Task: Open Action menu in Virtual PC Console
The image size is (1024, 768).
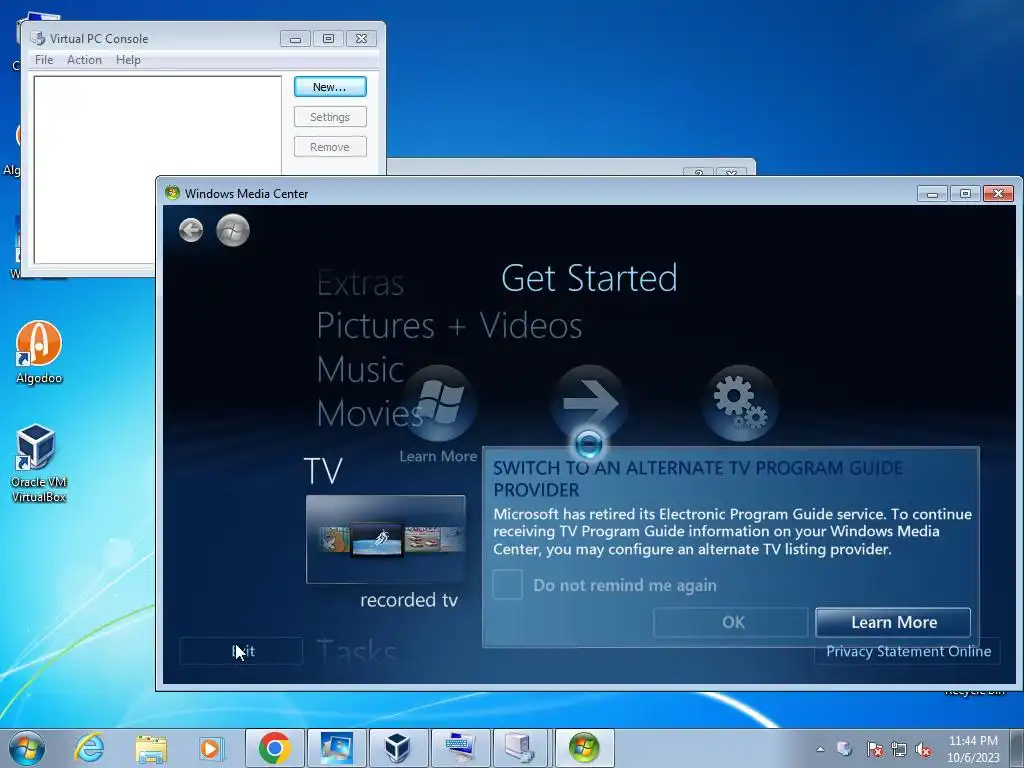Action: [x=84, y=60]
